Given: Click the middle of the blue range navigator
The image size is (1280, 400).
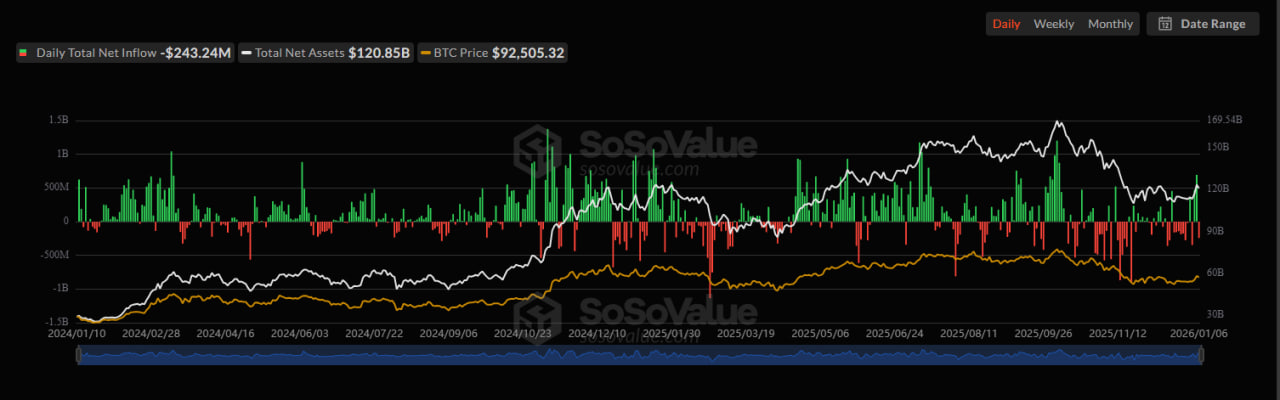Looking at the screenshot, I should click(x=638, y=356).
